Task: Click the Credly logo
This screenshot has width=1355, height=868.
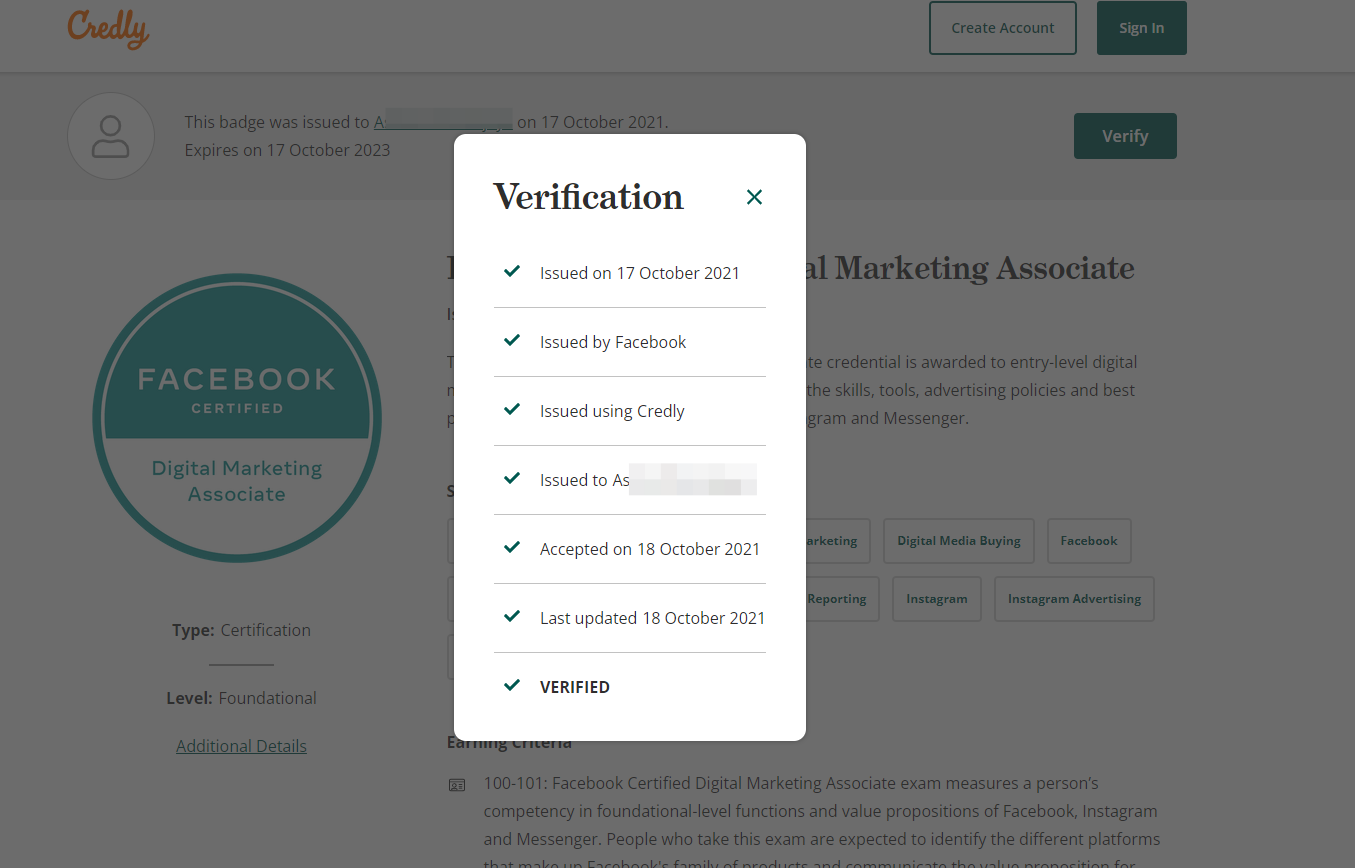Action: coord(108,28)
